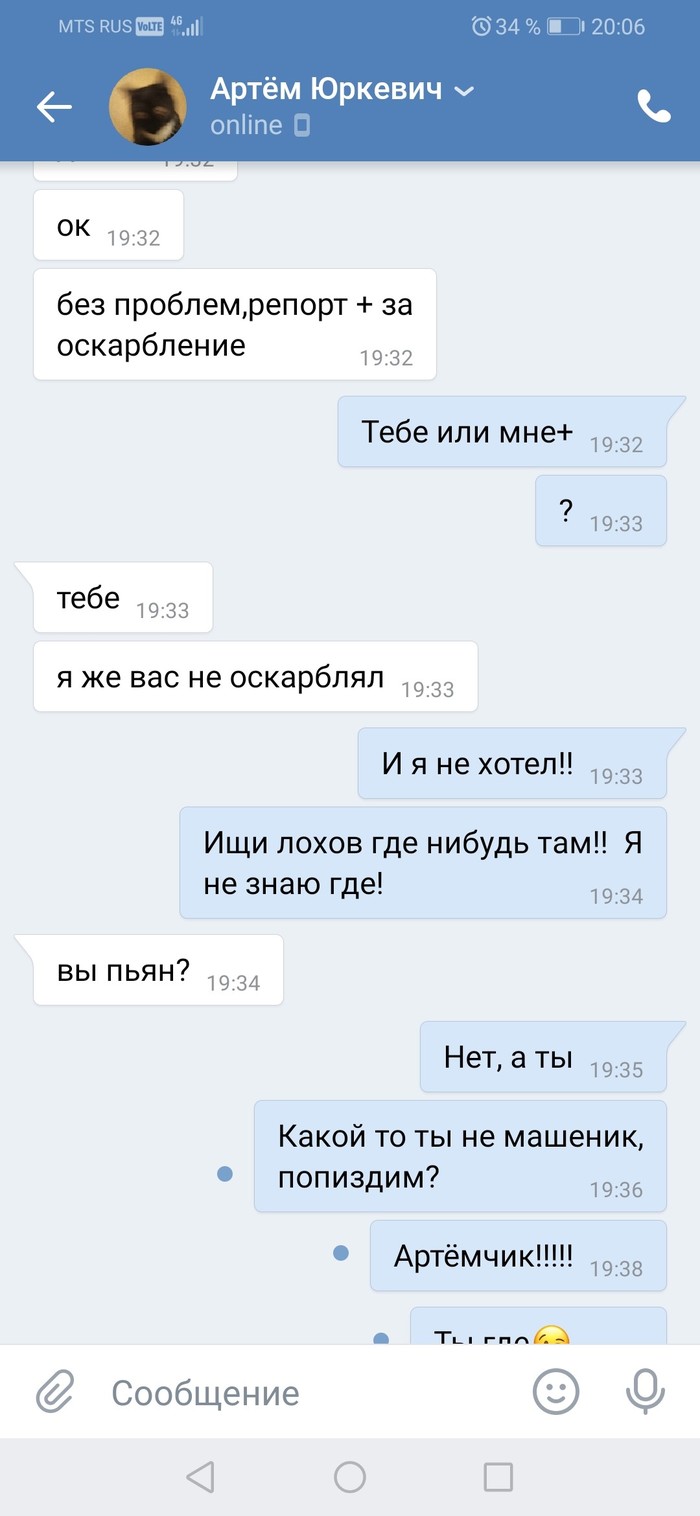Screen dimensions: 700x1516
Task: Select the message 'вы пьян?'
Action: [x=158, y=970]
